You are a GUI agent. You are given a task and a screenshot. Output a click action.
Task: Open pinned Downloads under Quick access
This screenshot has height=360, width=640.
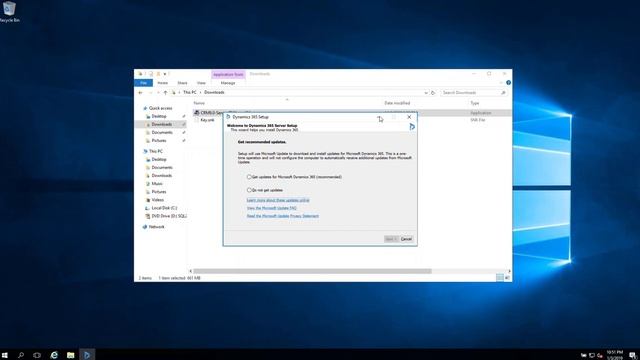(x=161, y=124)
